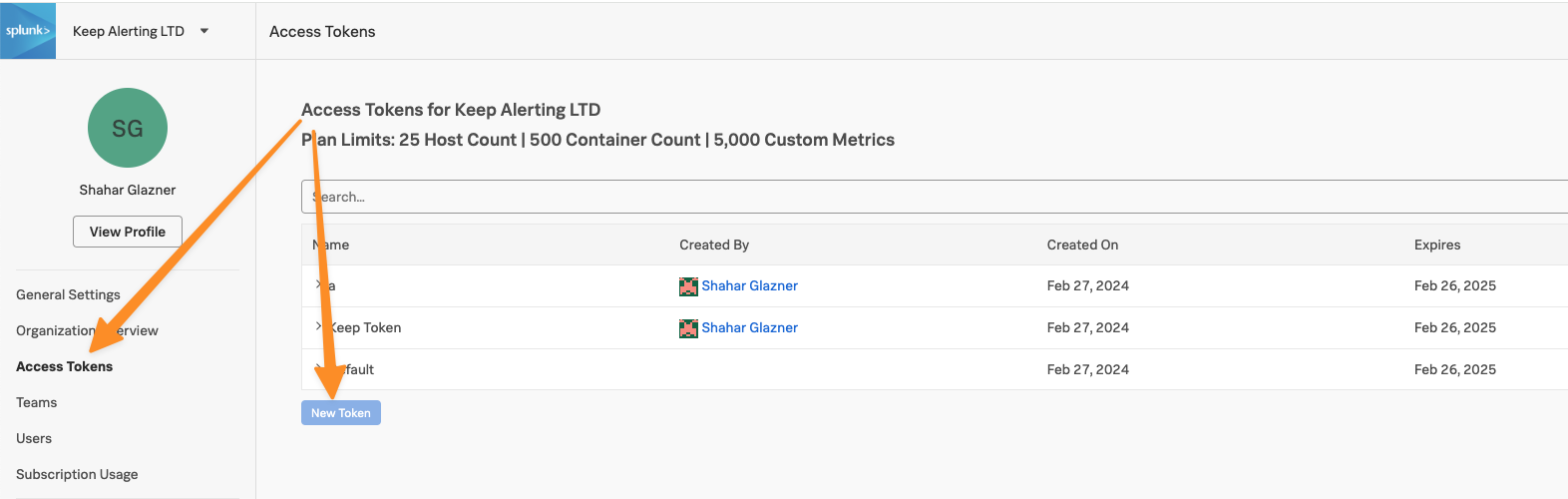Open Subscription Usage
The width and height of the screenshot is (1568, 499).
[77, 474]
